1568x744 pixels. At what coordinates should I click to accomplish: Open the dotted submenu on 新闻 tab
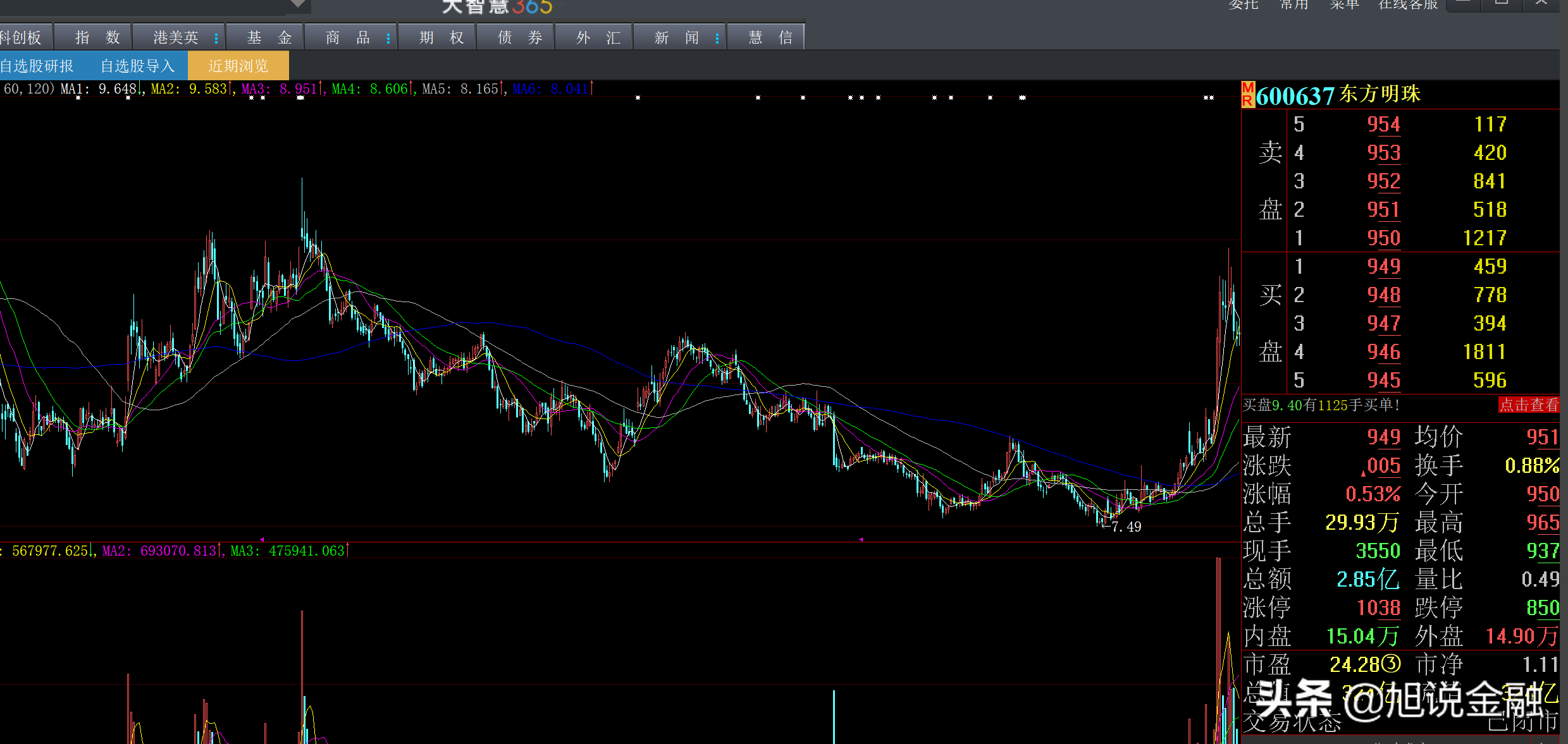[x=717, y=39]
